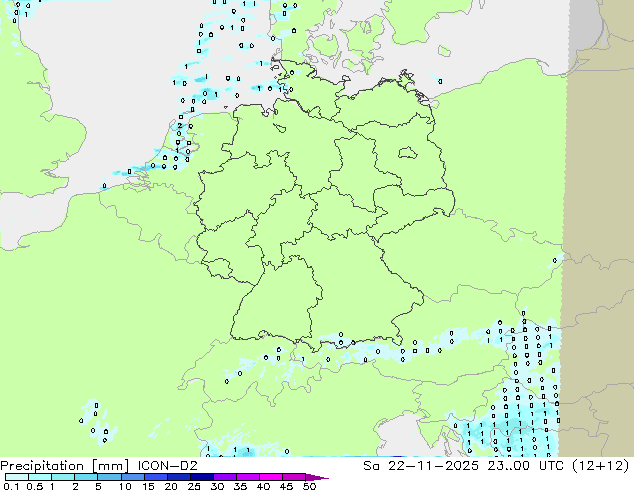
Task: Click the legend value label "0.5"
Action: point(34,486)
